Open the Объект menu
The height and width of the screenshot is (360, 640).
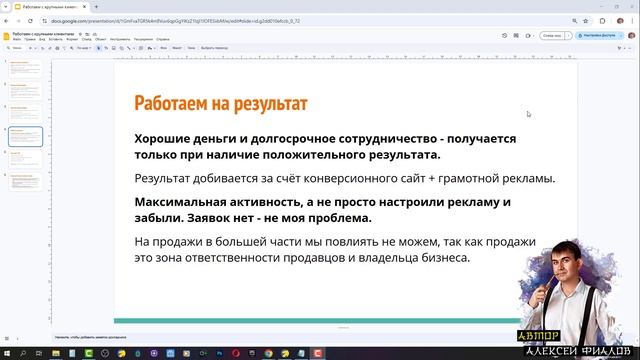coord(100,39)
